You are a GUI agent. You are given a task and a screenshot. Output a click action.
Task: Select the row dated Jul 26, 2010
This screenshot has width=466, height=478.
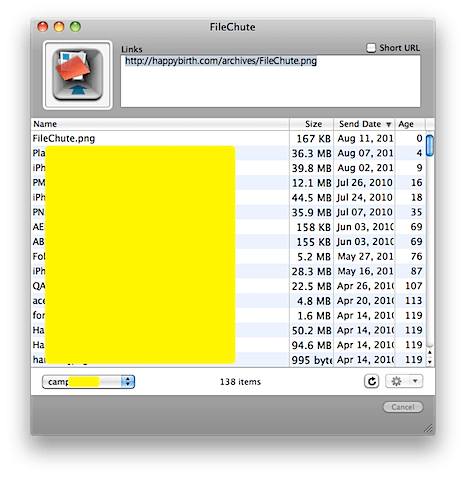click(x=228, y=183)
